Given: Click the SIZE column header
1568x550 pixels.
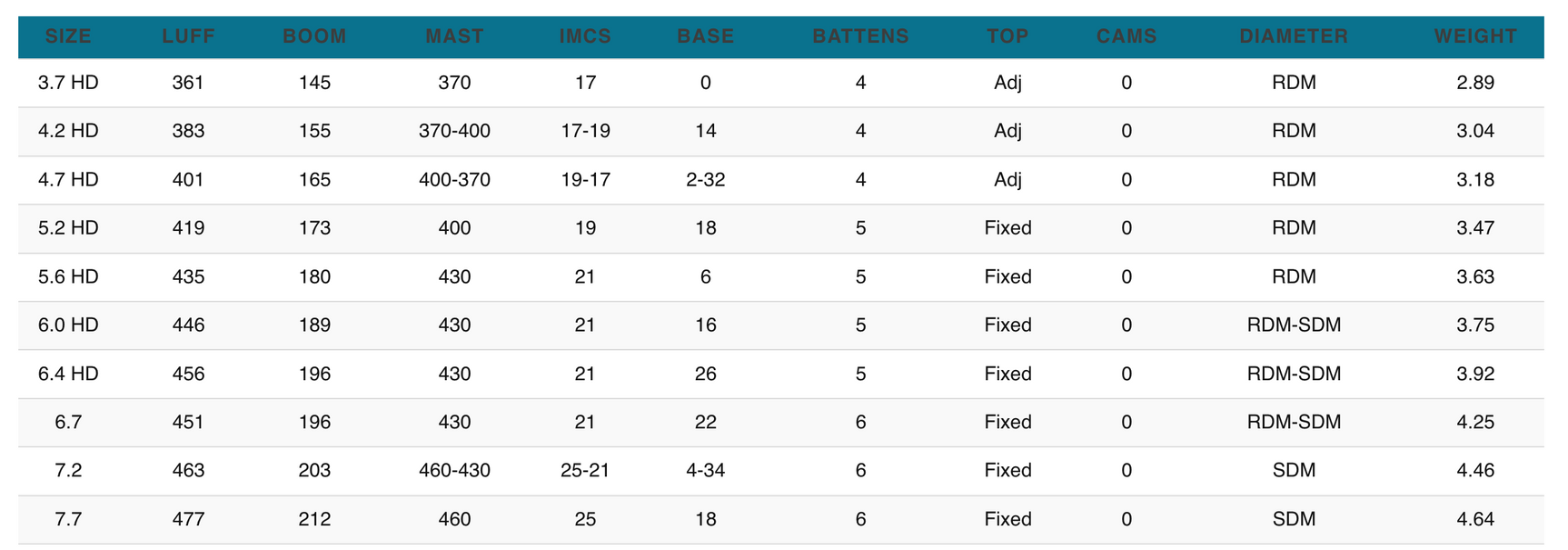Looking at the screenshot, I should 68,36.
